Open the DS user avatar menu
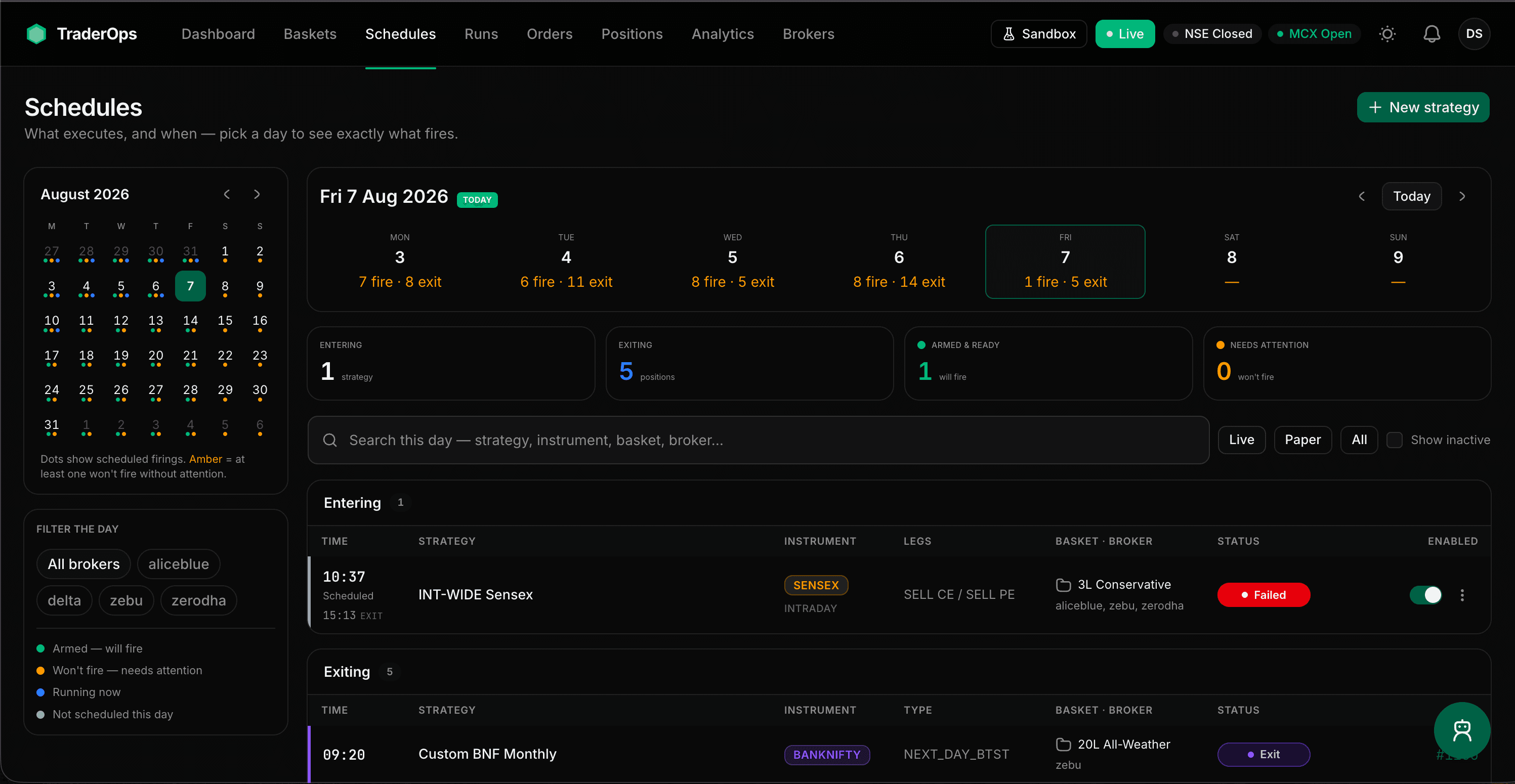 (x=1474, y=34)
